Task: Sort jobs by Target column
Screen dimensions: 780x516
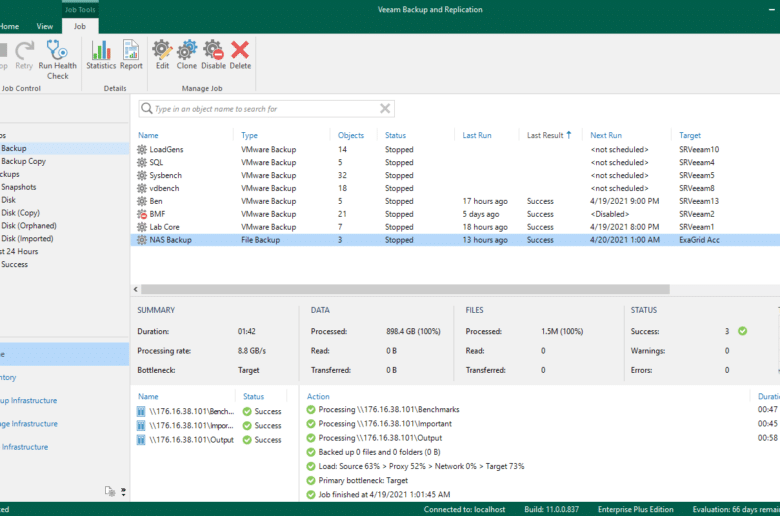Action: click(x=690, y=135)
